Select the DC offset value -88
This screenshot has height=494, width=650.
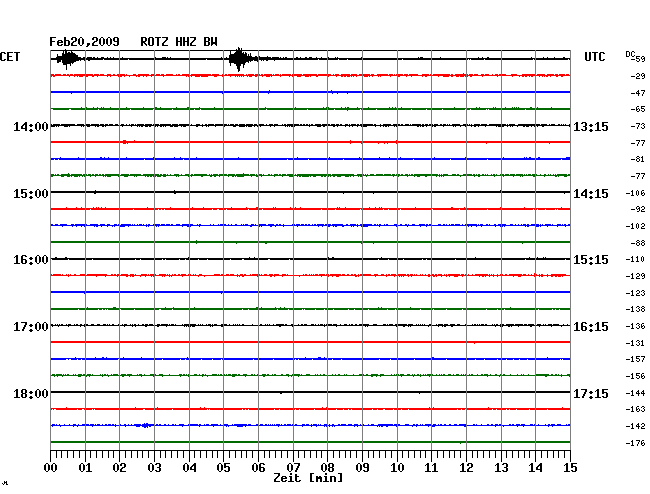tap(638, 243)
